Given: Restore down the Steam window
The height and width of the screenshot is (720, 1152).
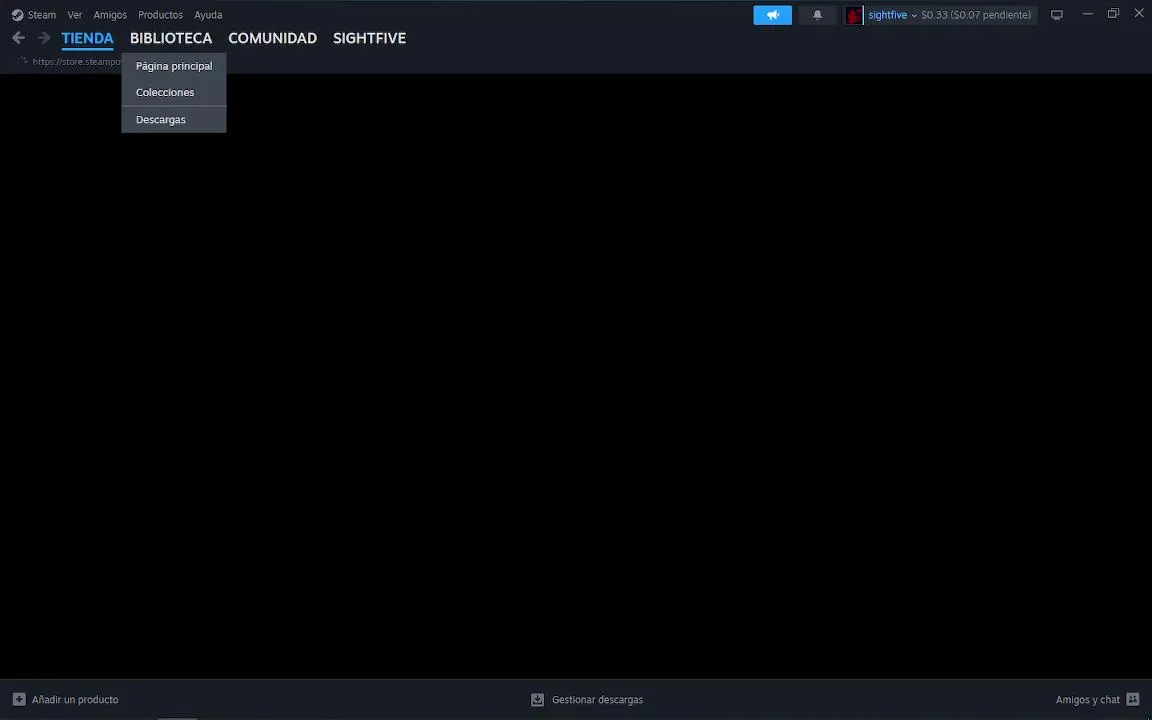Looking at the screenshot, I should point(1113,14).
